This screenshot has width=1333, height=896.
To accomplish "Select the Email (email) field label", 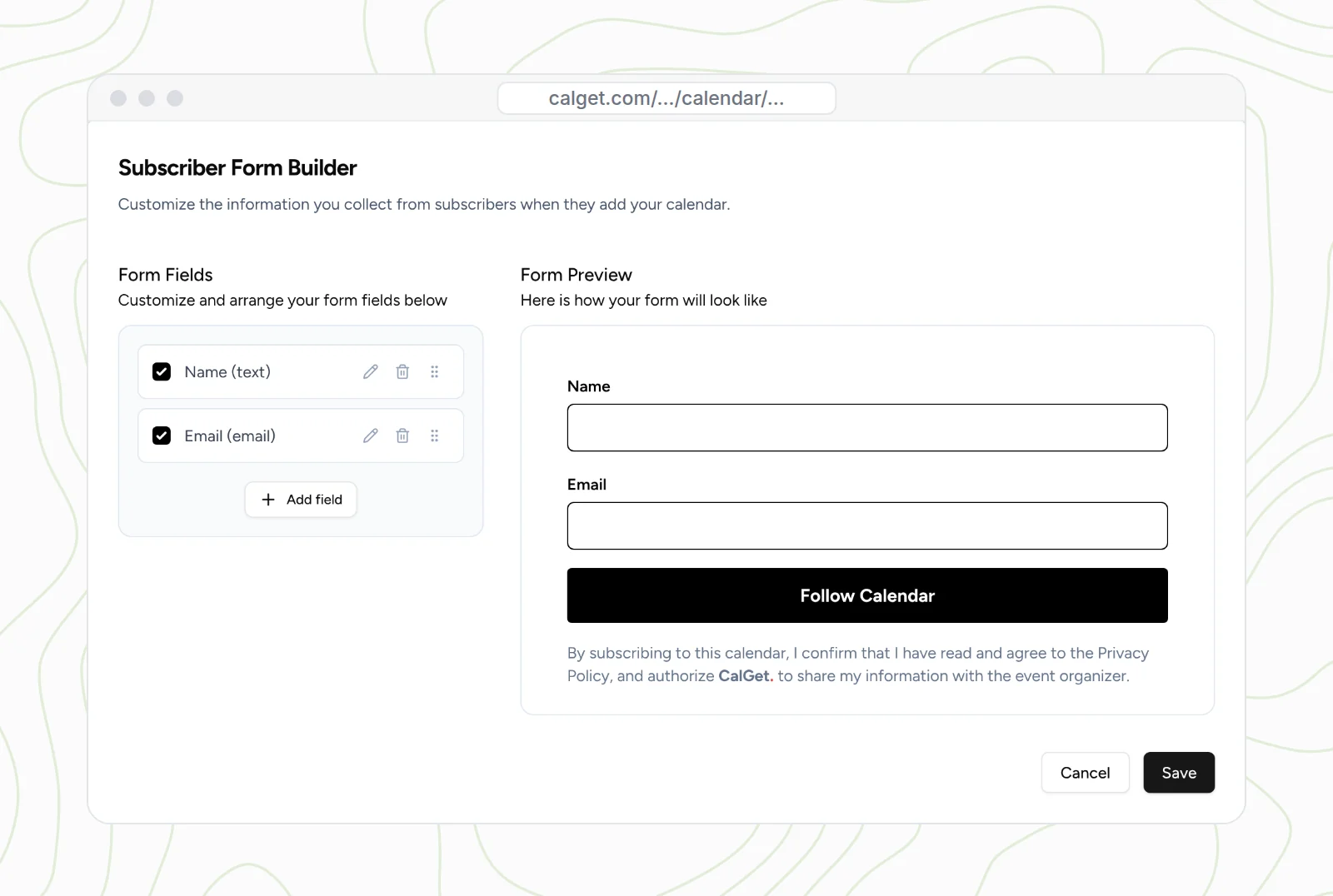I will click(x=230, y=436).
